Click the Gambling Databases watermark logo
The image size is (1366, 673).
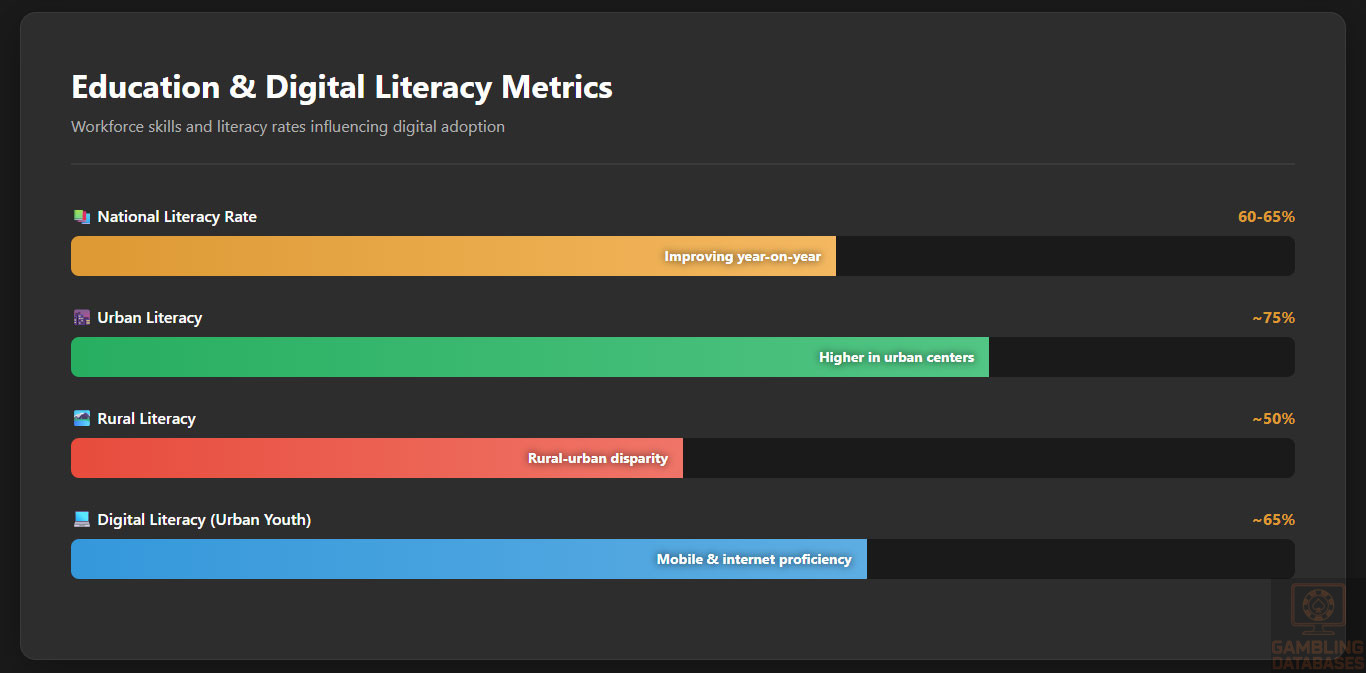tap(1317, 626)
